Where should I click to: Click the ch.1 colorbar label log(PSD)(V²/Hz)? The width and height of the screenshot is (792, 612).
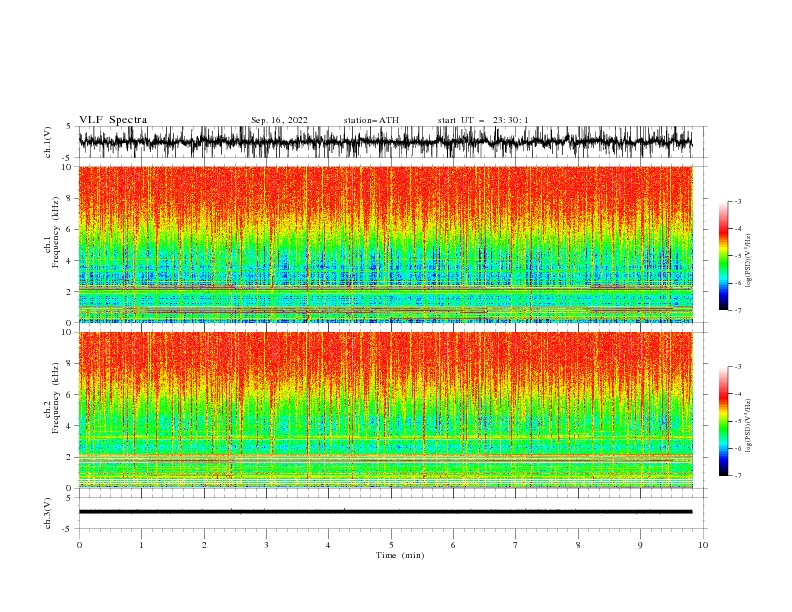pyautogui.click(x=748, y=261)
